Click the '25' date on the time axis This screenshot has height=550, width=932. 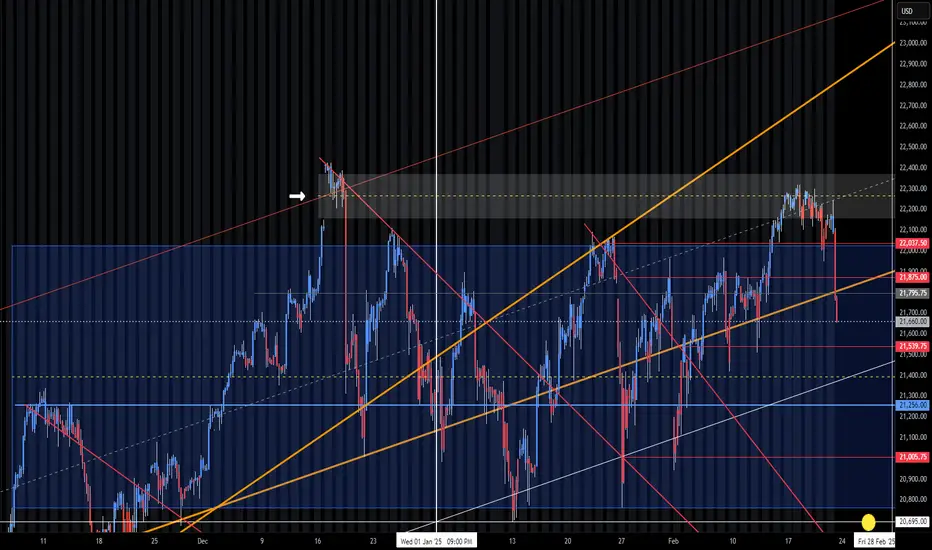[x=155, y=541]
